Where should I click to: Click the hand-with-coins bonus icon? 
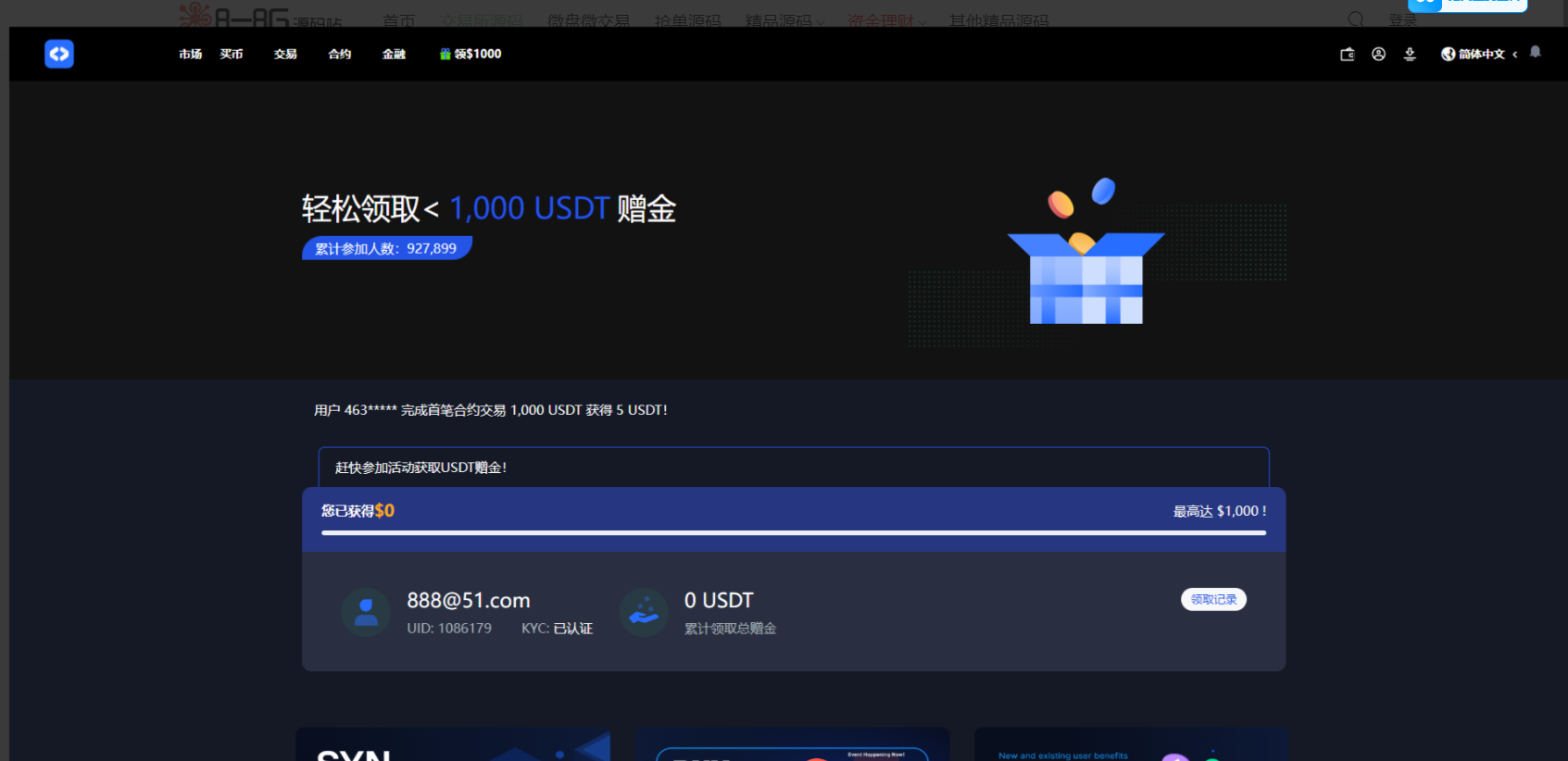(644, 612)
